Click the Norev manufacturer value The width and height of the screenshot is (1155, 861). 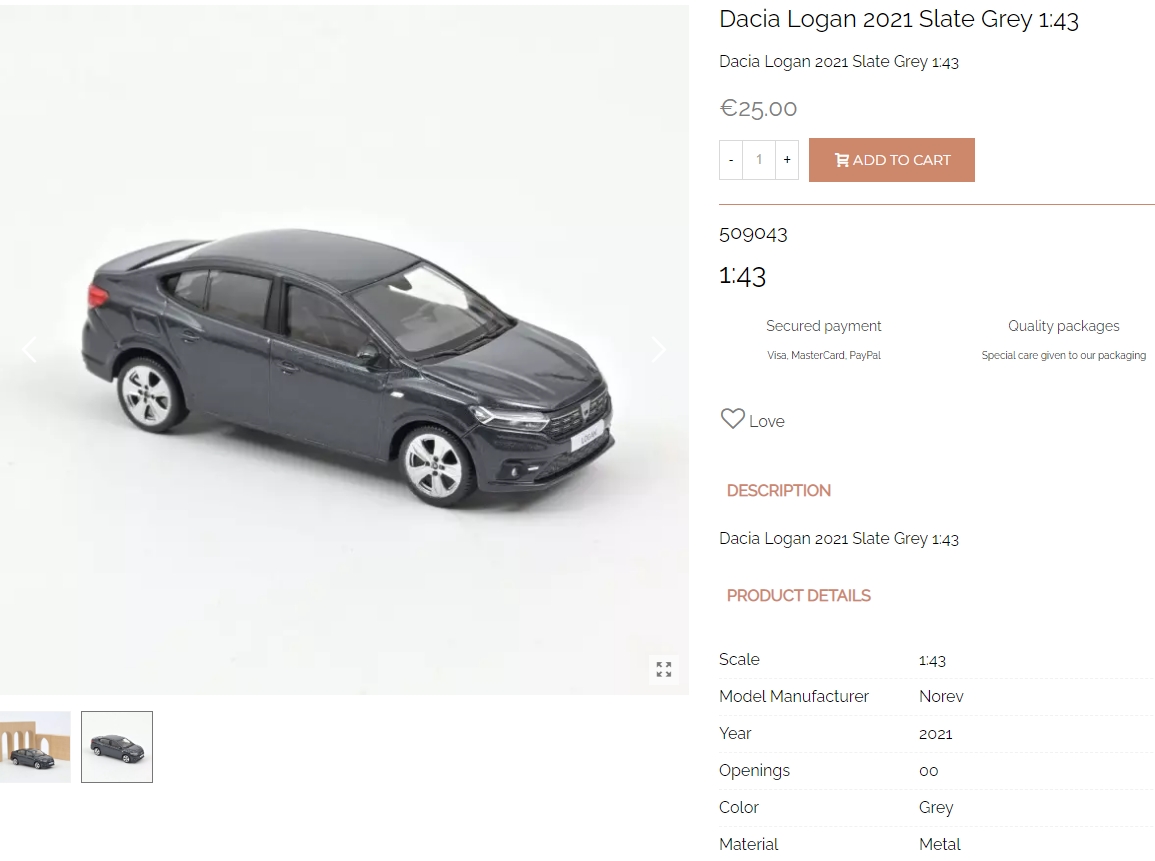point(941,697)
